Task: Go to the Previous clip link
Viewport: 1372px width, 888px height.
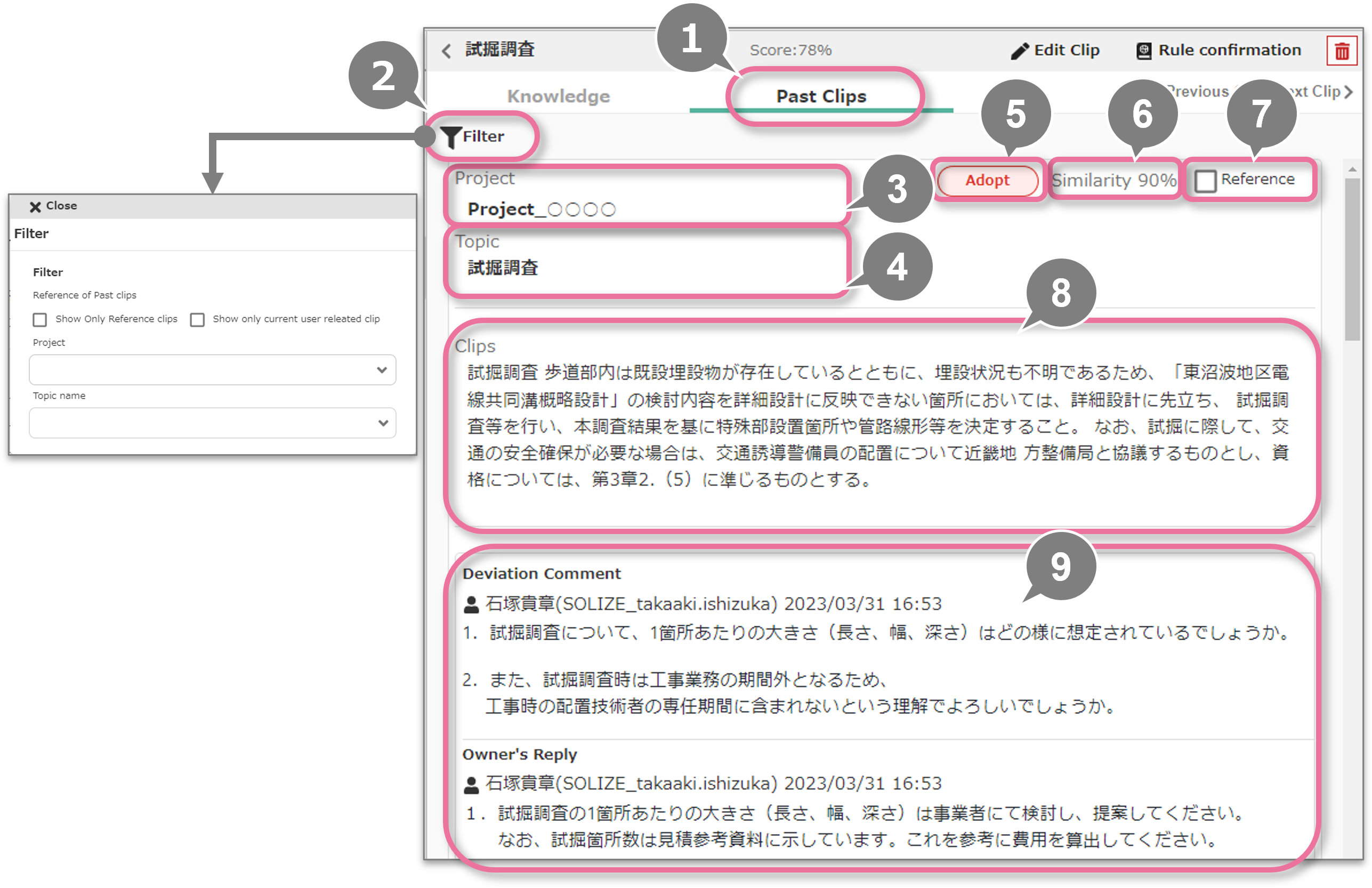Action: pos(1199,92)
